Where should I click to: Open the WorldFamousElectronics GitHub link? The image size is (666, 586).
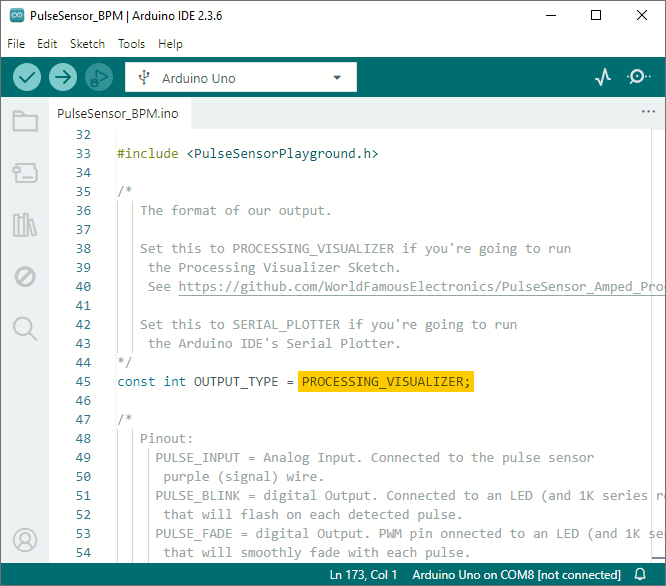click(420, 287)
